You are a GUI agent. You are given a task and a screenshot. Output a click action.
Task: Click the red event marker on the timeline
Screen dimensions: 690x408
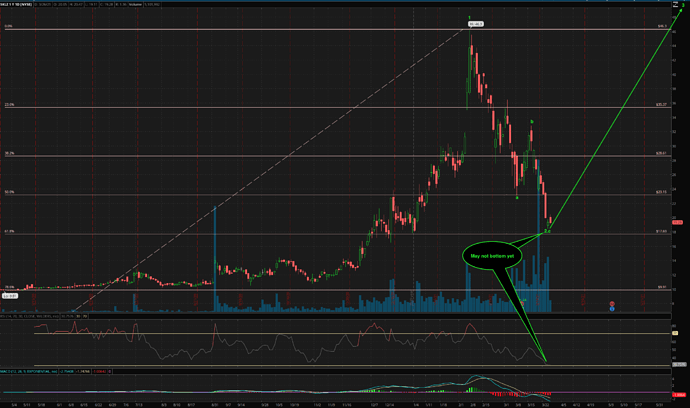point(612,303)
